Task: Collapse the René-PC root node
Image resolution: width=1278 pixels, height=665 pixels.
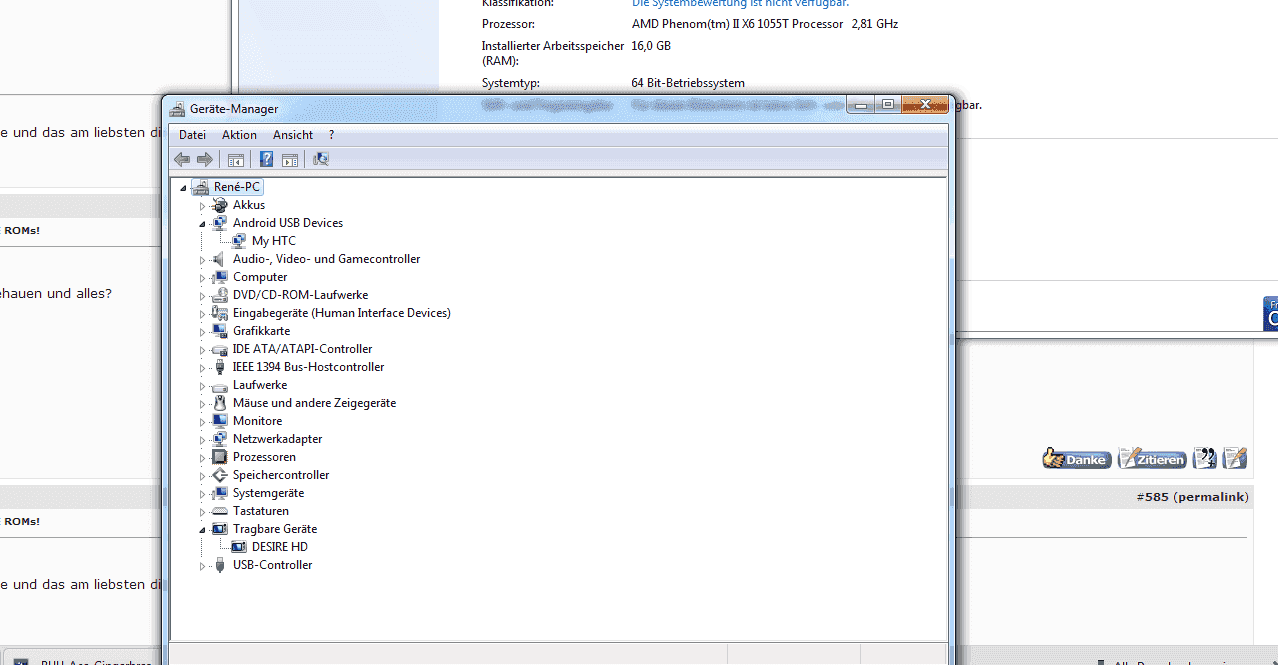Action: point(183,188)
